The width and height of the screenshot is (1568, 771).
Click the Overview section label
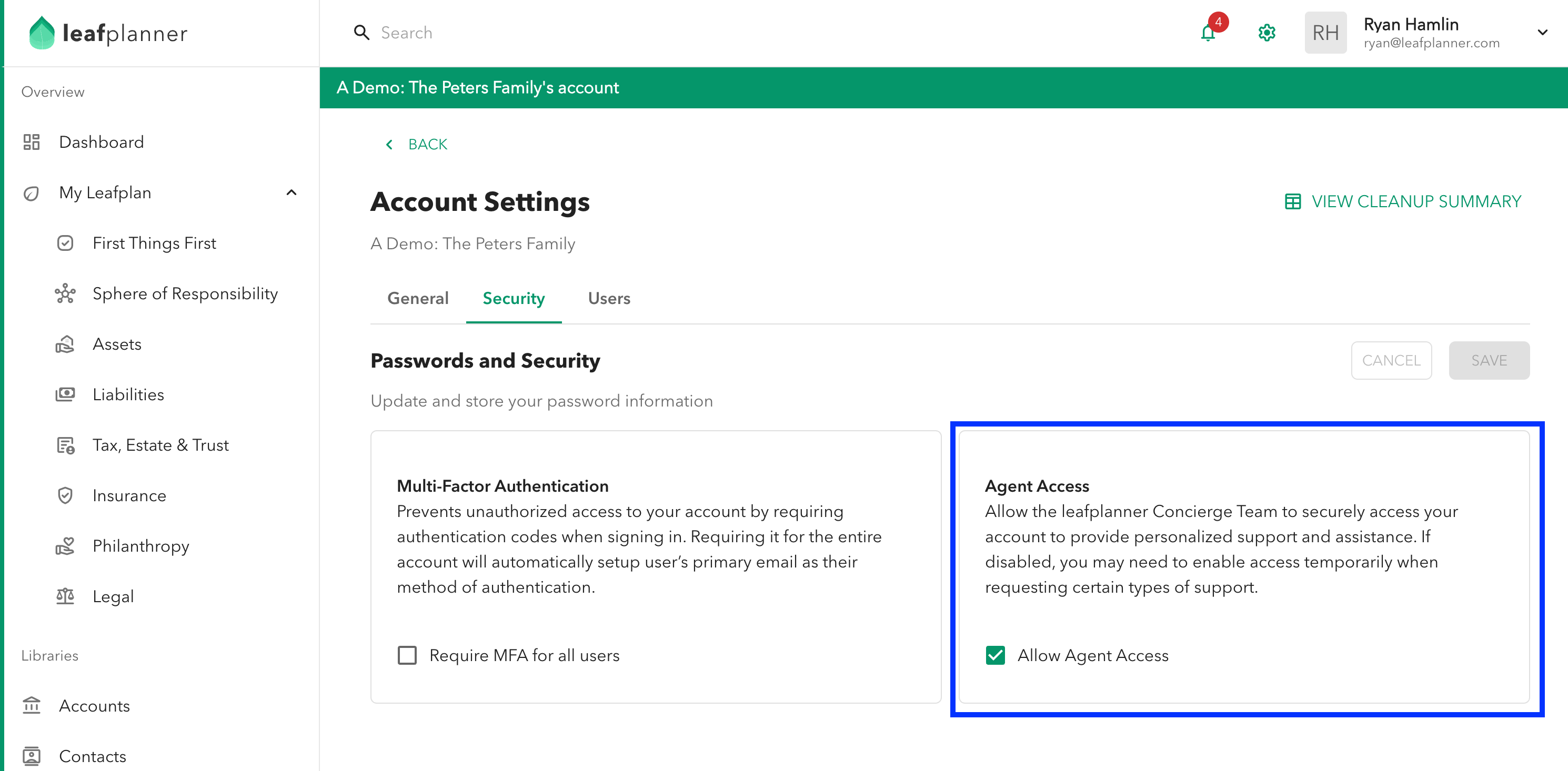[53, 92]
